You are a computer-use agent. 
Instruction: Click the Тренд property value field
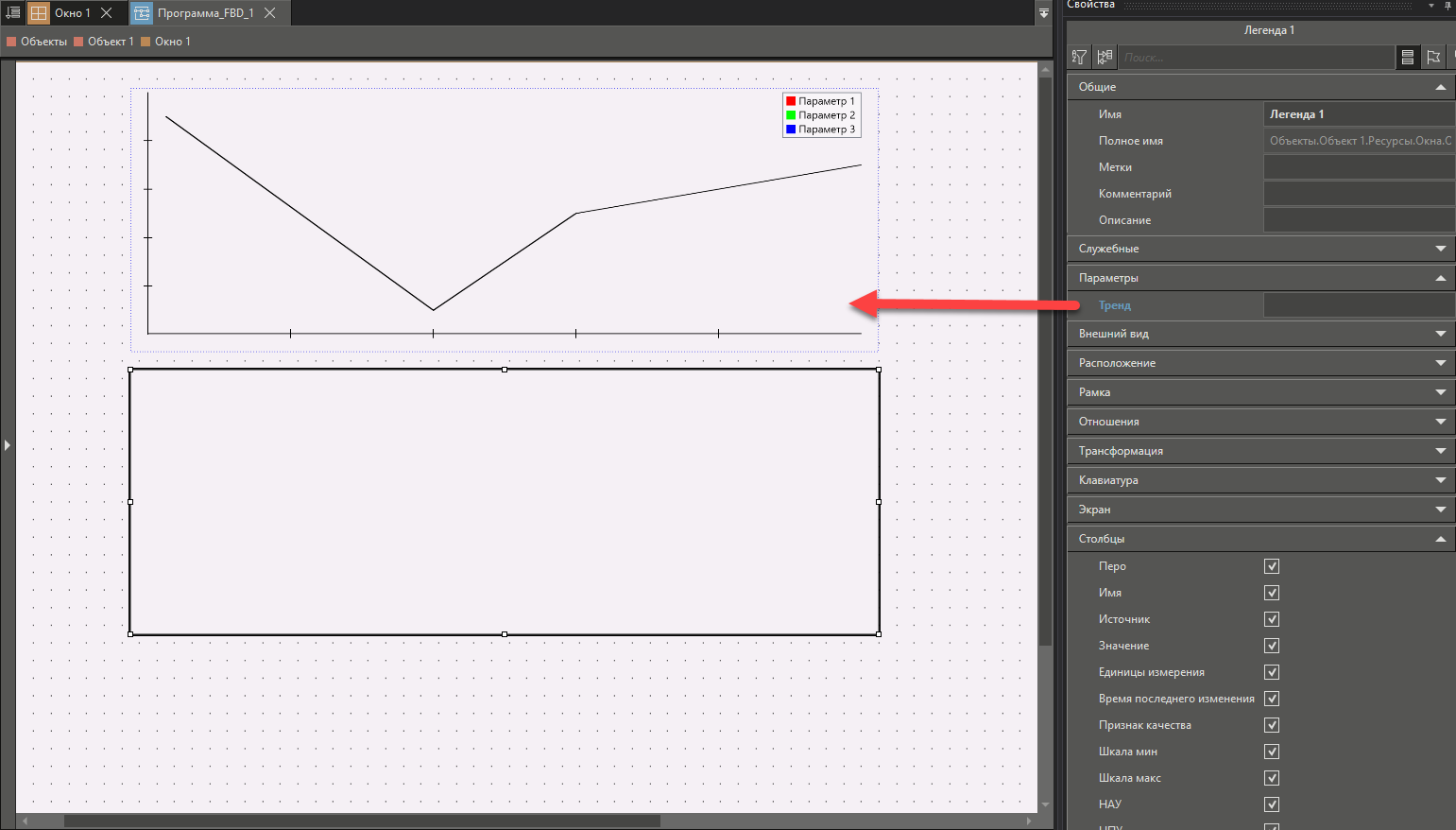tap(1358, 305)
